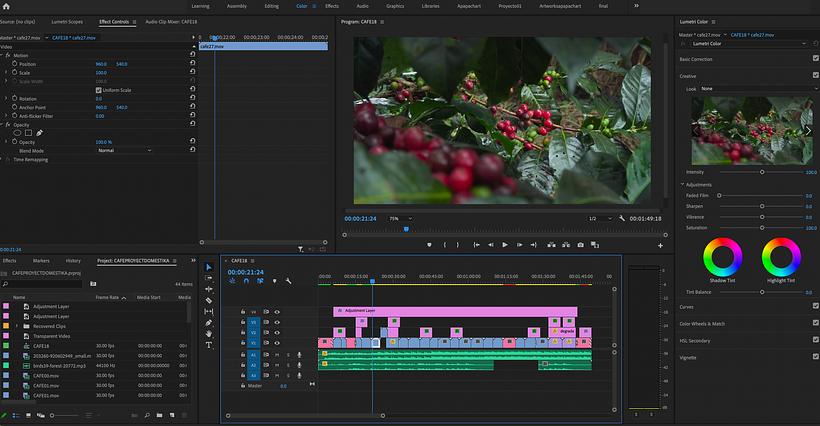Screen dimensions: 820x426
Task: Click the Shadow Tint color wheel
Action: 721,257
